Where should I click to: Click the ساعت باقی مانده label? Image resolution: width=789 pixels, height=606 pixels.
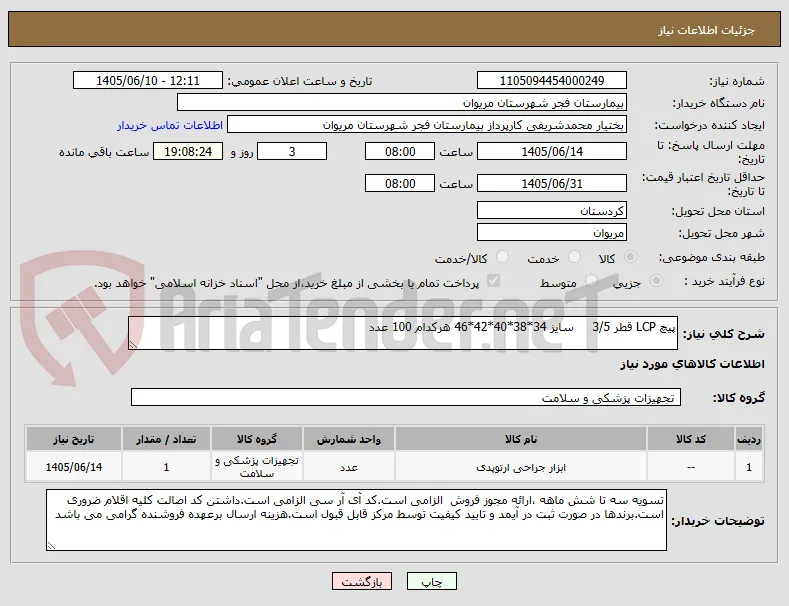(104, 152)
